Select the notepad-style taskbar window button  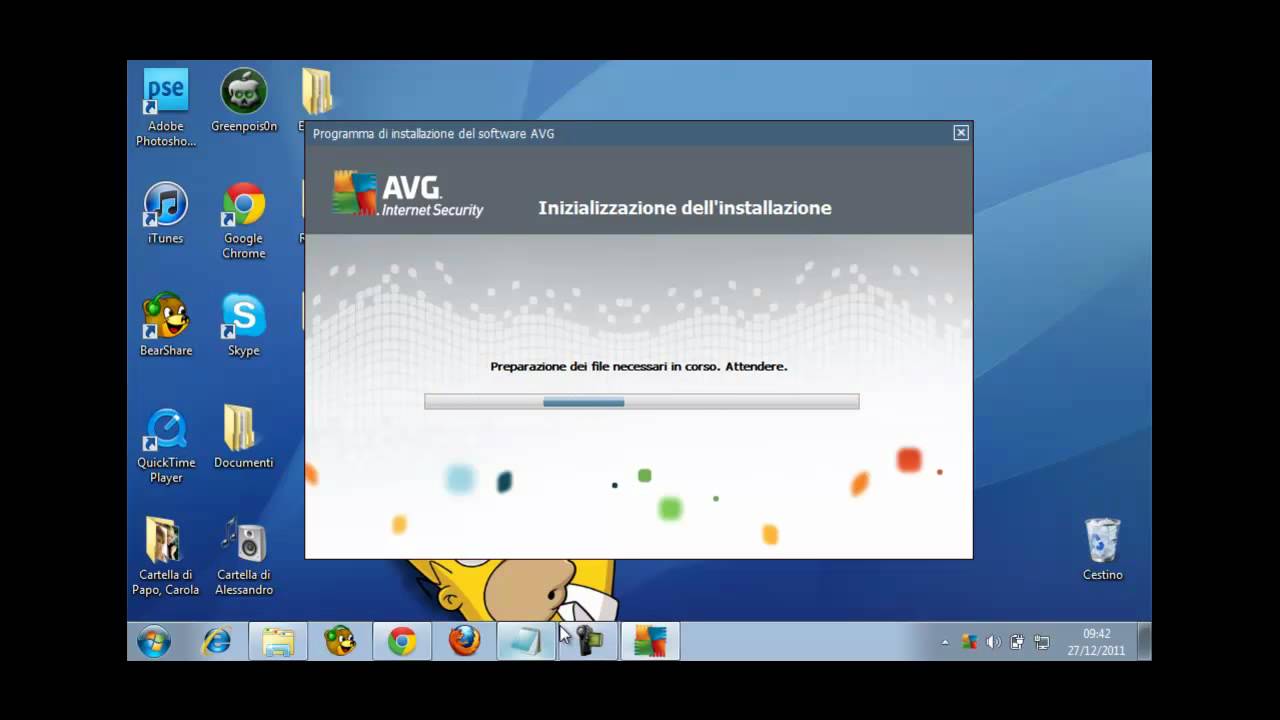point(526,641)
